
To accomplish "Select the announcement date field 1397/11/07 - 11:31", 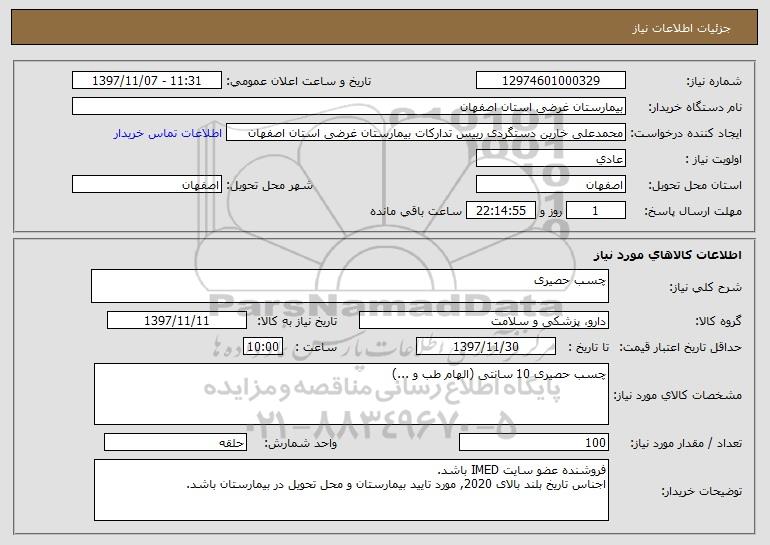I will click(x=147, y=81).
